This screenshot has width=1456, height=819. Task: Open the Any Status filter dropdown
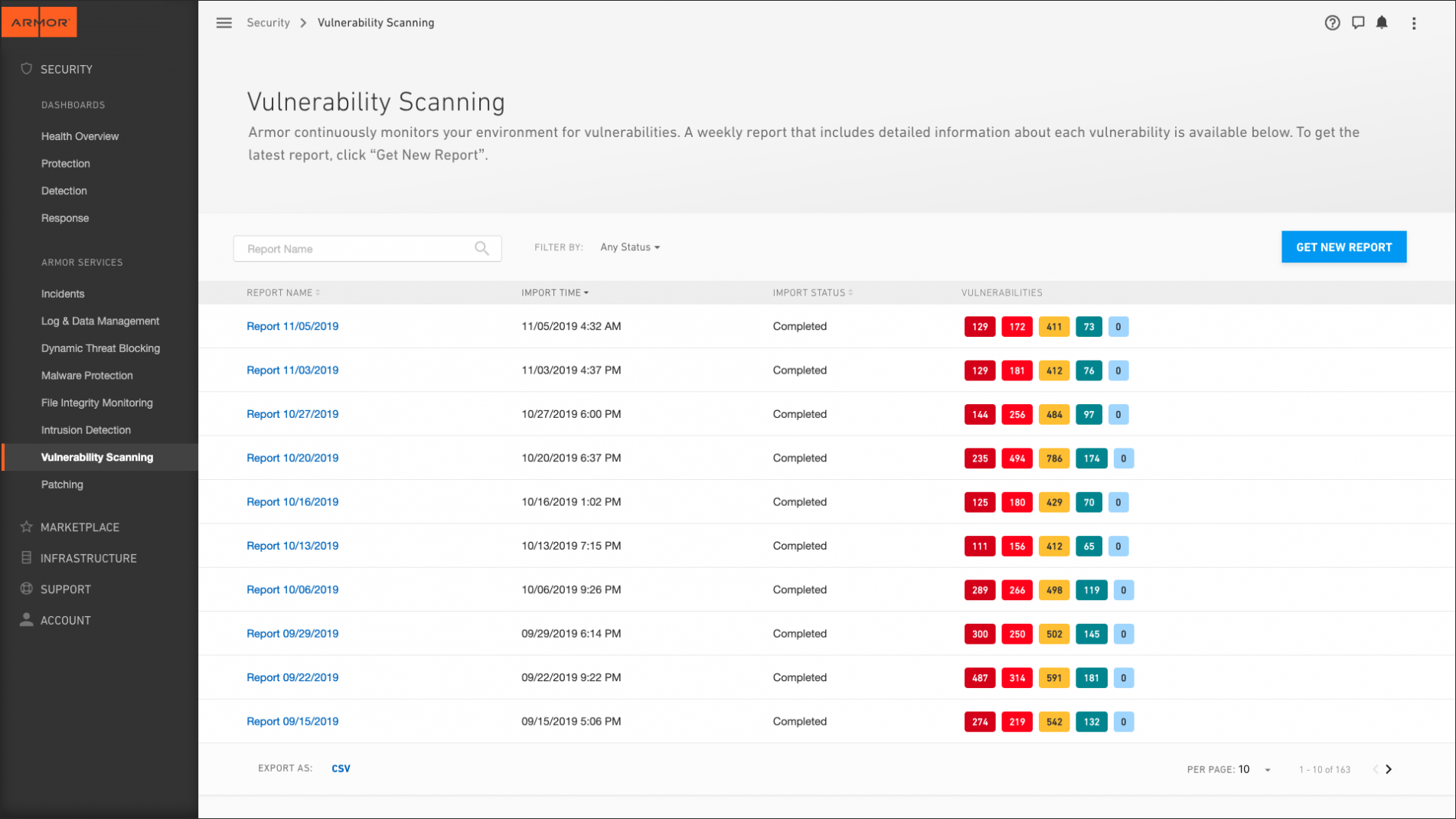pyautogui.click(x=630, y=247)
